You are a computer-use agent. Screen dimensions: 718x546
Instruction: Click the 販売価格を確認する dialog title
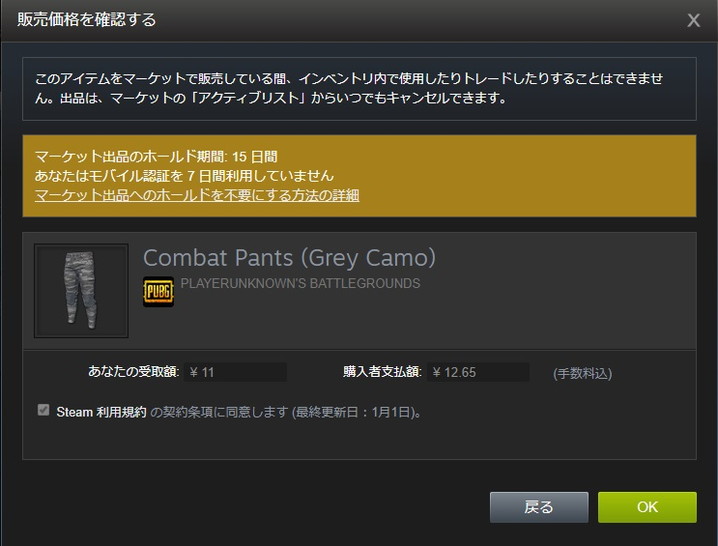tap(87, 20)
